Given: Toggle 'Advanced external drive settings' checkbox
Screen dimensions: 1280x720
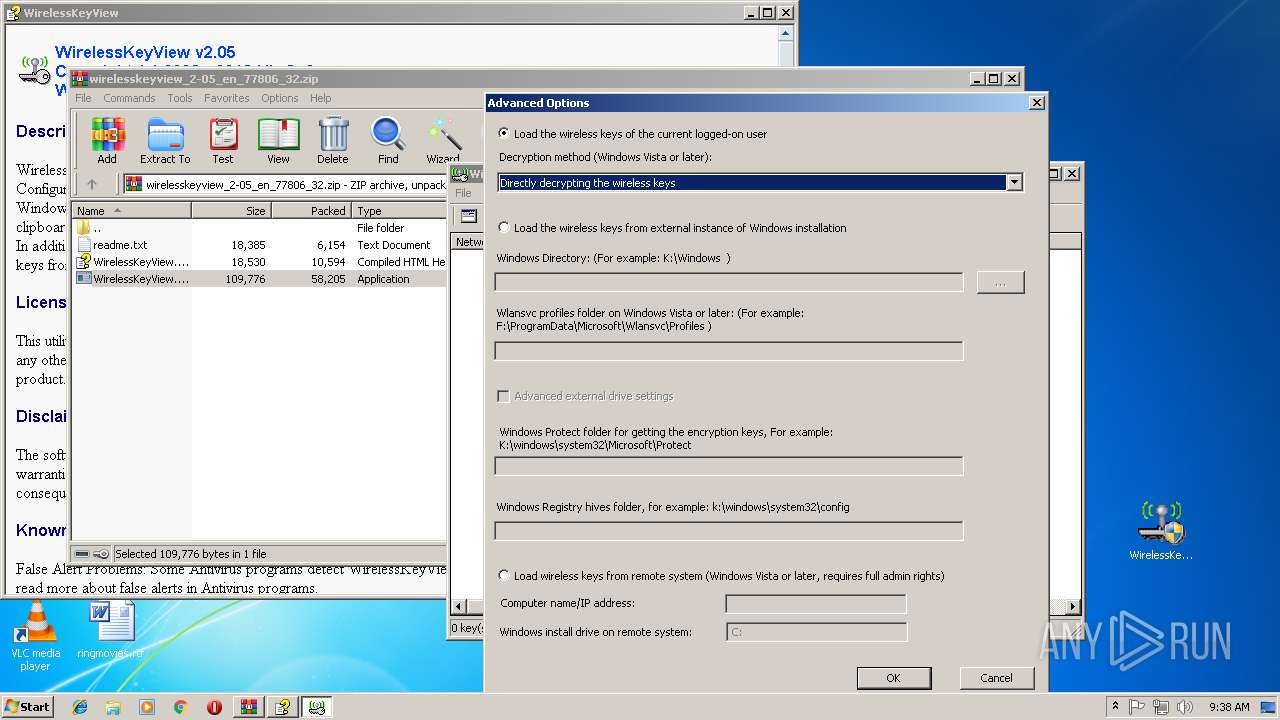Looking at the screenshot, I should (x=503, y=396).
